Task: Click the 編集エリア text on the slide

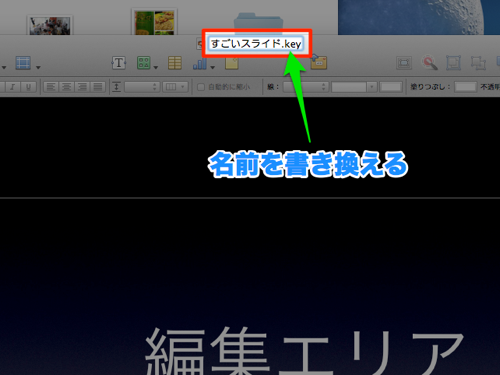Action: coord(305,351)
